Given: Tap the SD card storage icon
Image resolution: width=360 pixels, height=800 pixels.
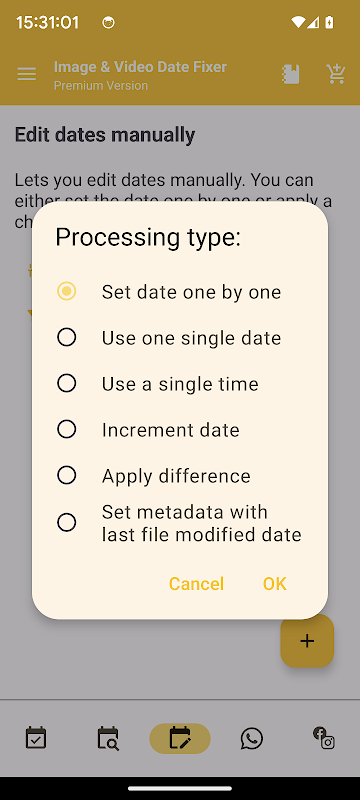Looking at the screenshot, I should (x=291, y=74).
